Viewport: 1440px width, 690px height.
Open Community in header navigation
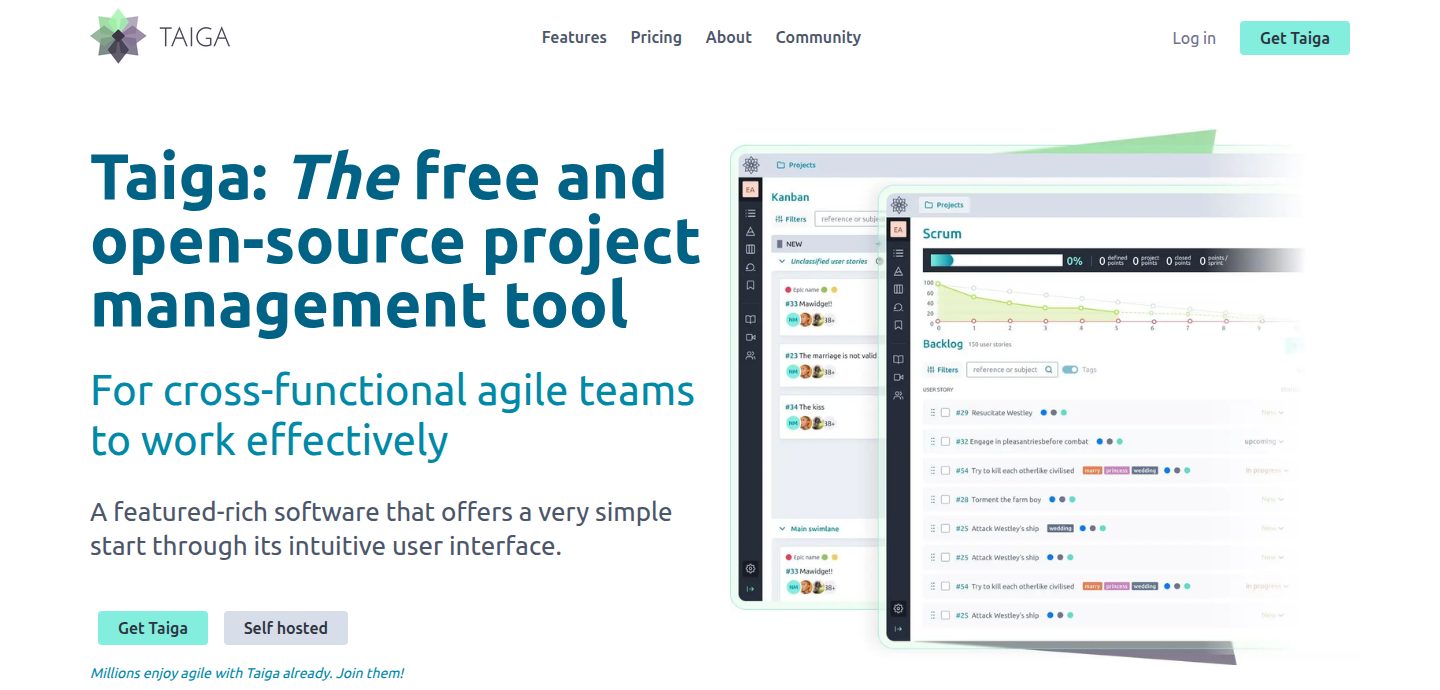(x=818, y=37)
